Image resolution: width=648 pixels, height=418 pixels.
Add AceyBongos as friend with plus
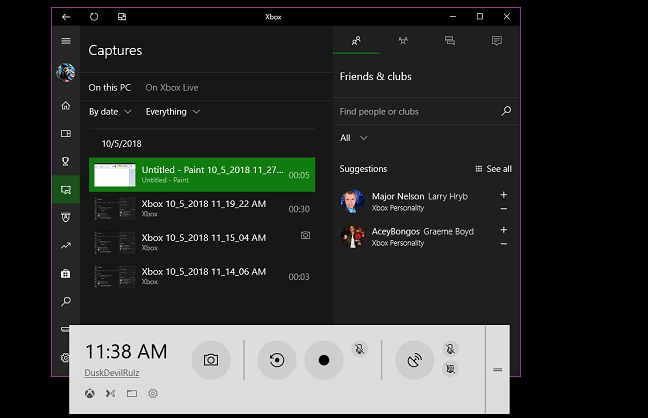pyautogui.click(x=504, y=230)
